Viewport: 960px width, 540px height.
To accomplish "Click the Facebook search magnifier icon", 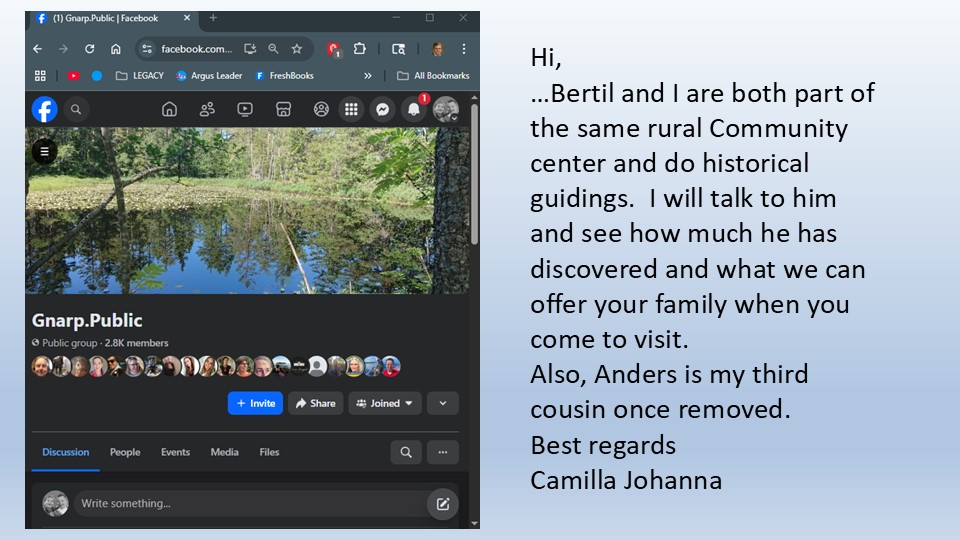I will 76,110.
